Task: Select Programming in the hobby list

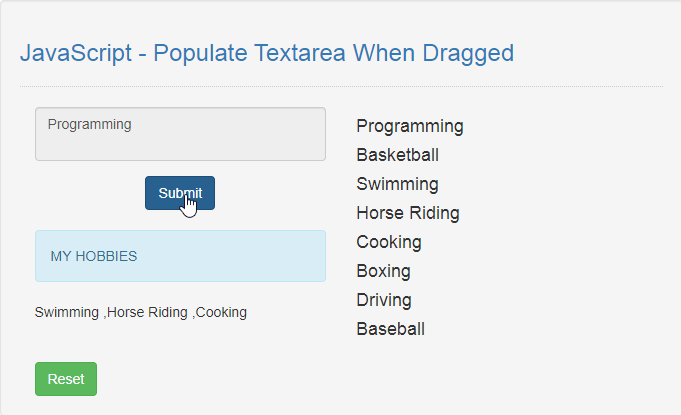Action: [x=410, y=126]
